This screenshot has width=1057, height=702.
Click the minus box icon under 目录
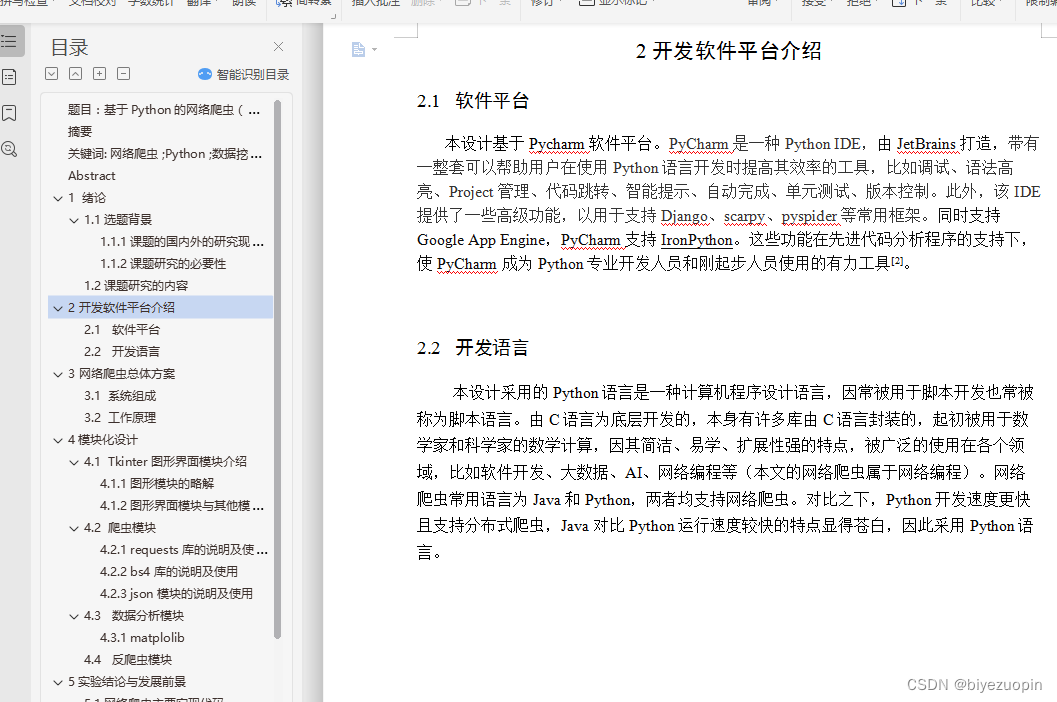[123, 74]
